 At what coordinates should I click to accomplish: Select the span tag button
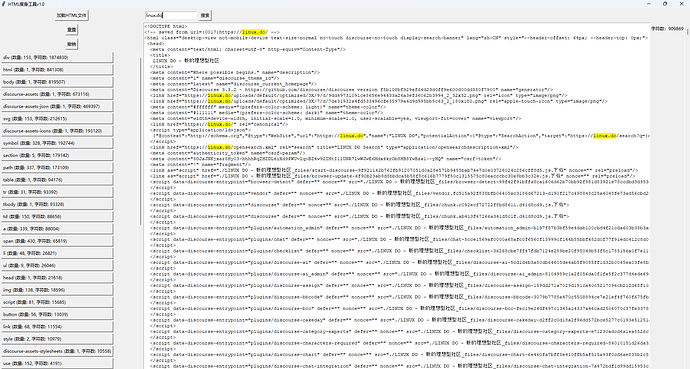(57, 241)
